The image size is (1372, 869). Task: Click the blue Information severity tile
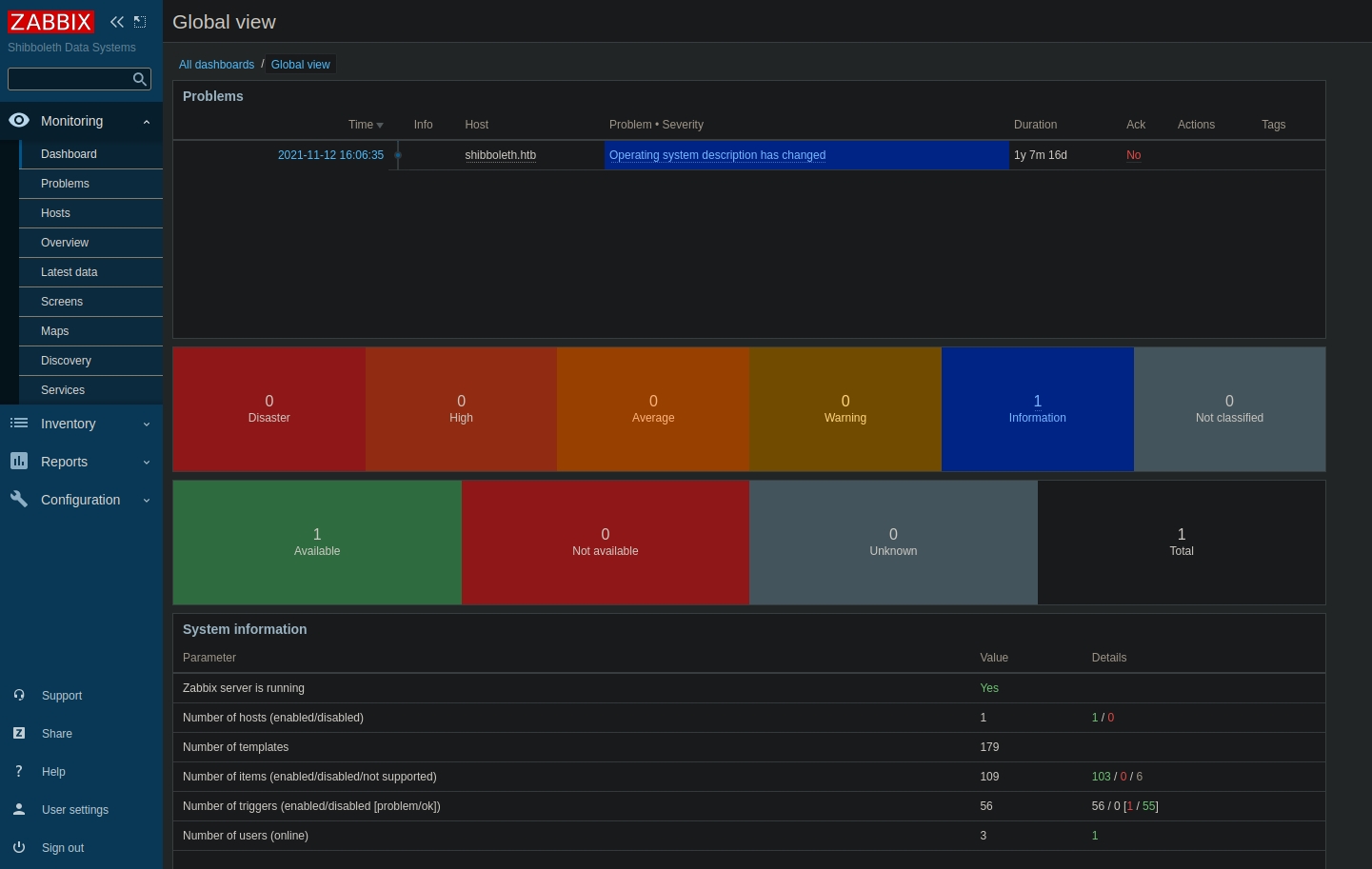(1037, 409)
